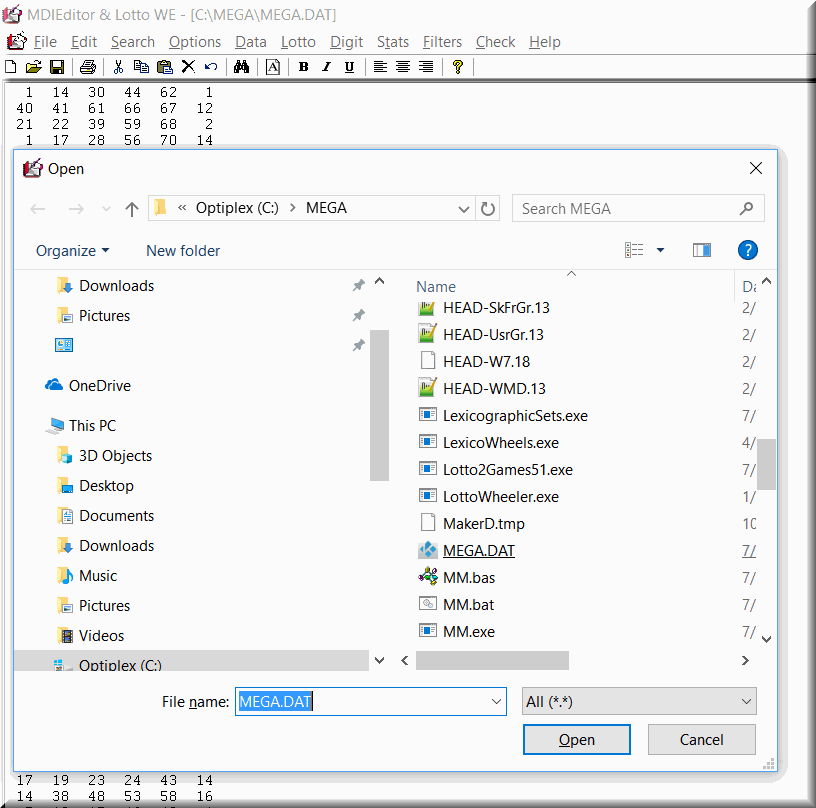
Task: Select Documents in the navigation tree
Action: click(x=116, y=516)
